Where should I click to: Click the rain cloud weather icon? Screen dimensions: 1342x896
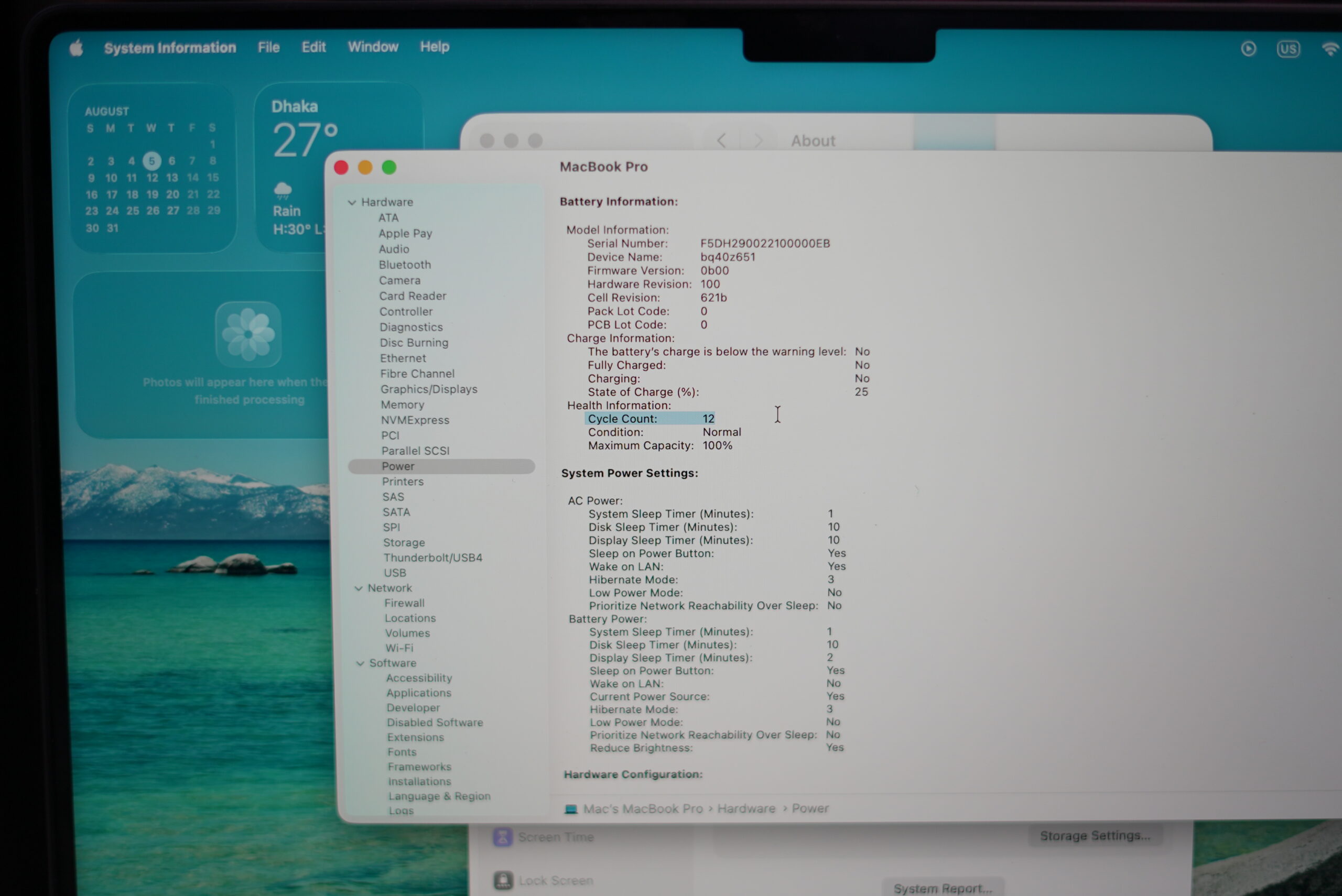tap(283, 190)
